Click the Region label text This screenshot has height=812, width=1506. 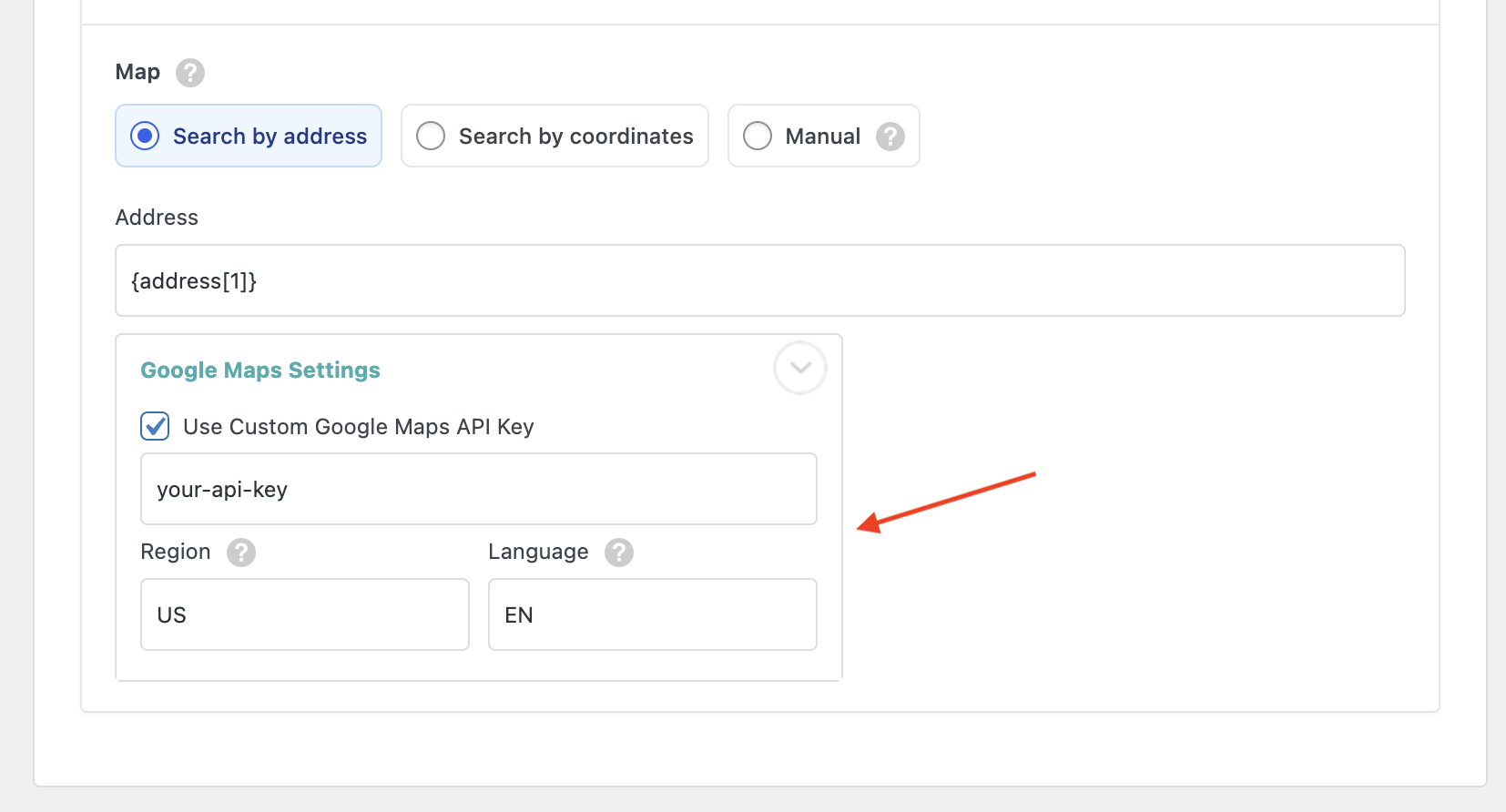[176, 552]
